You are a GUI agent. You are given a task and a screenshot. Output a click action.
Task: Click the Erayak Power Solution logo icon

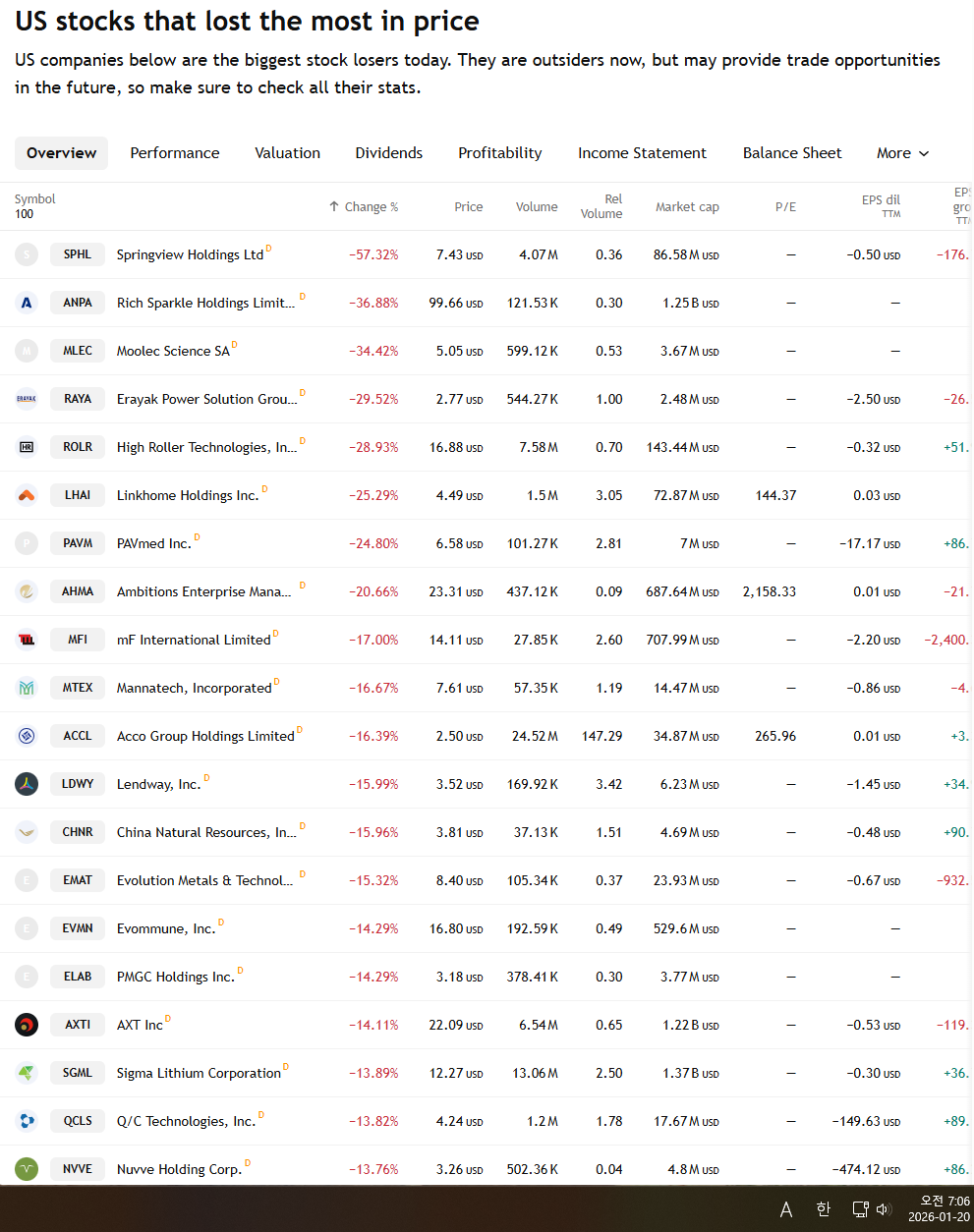click(x=27, y=399)
